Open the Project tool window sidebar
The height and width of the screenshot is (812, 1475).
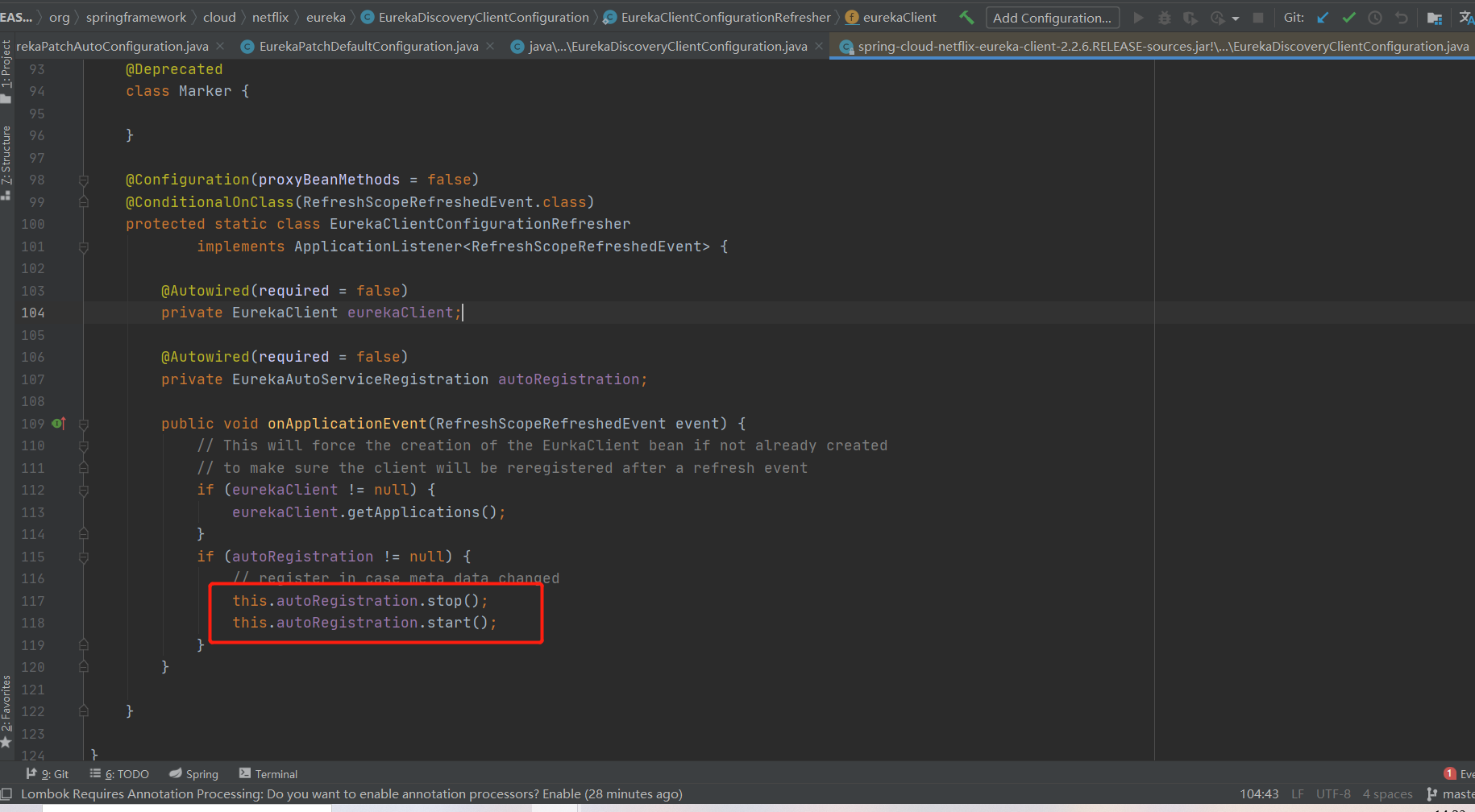(x=6, y=71)
